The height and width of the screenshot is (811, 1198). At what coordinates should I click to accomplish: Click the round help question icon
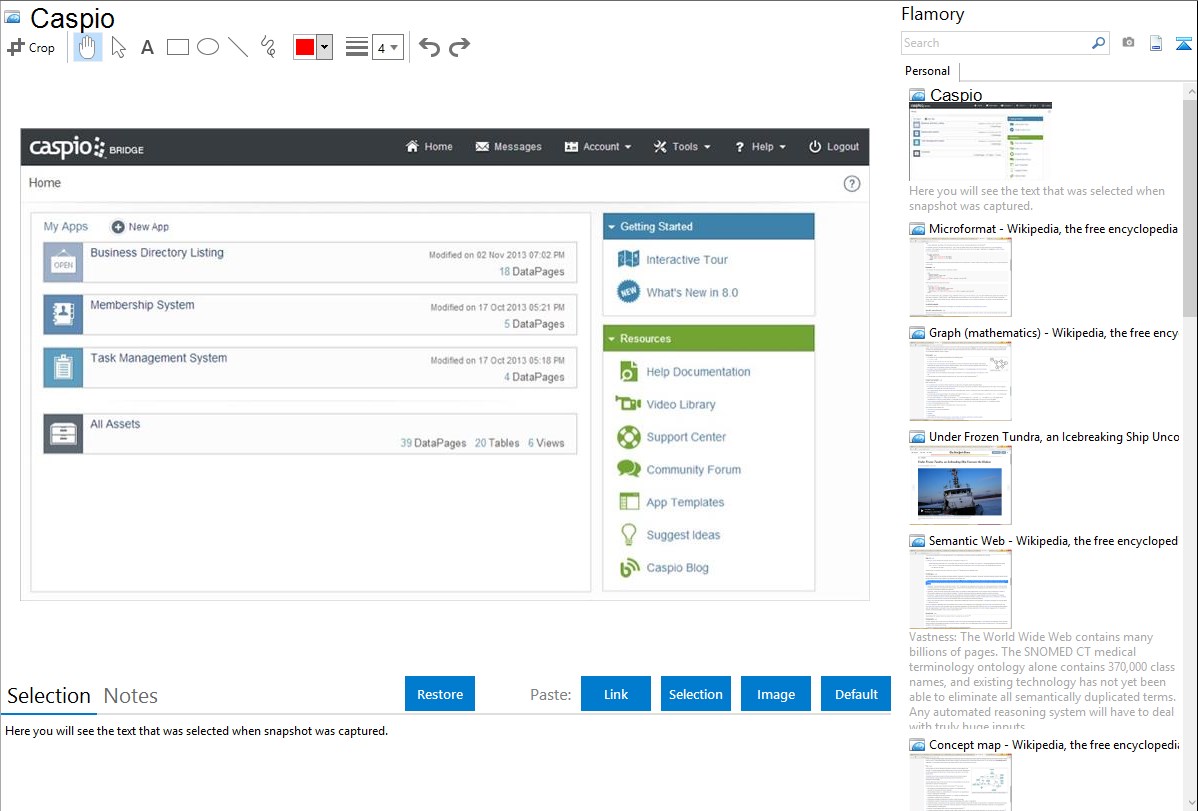pyautogui.click(x=852, y=183)
